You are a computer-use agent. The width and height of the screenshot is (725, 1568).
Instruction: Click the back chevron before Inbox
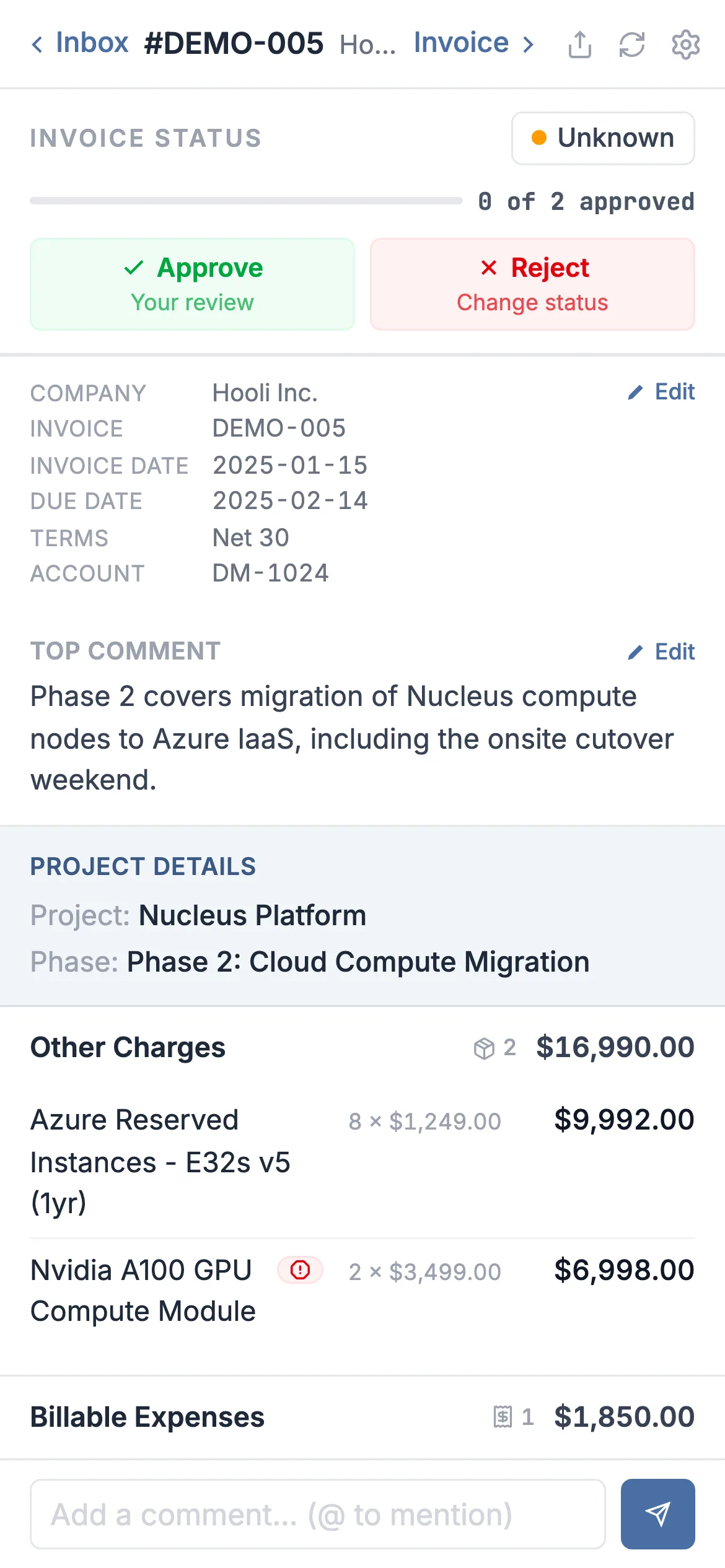coord(37,45)
